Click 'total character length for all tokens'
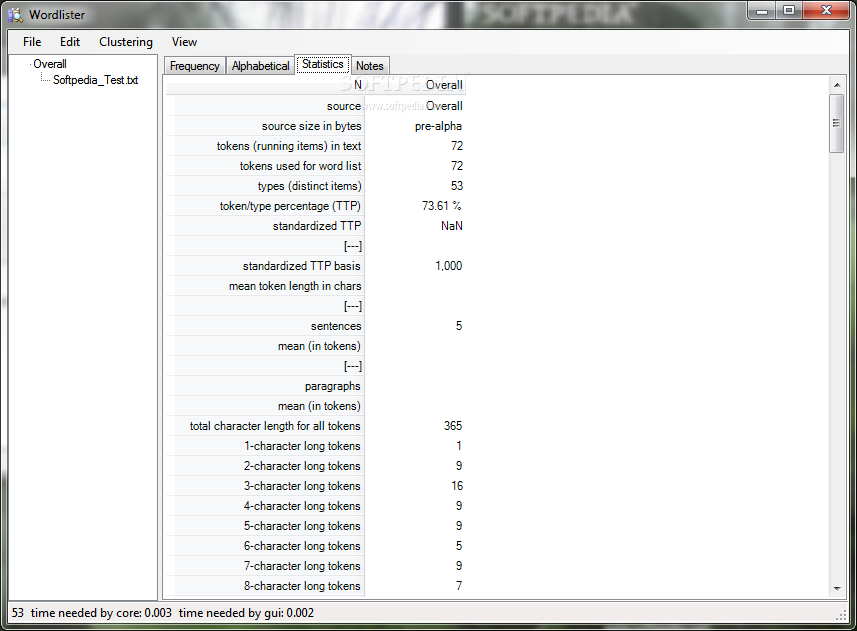The width and height of the screenshot is (857, 631). coord(275,426)
